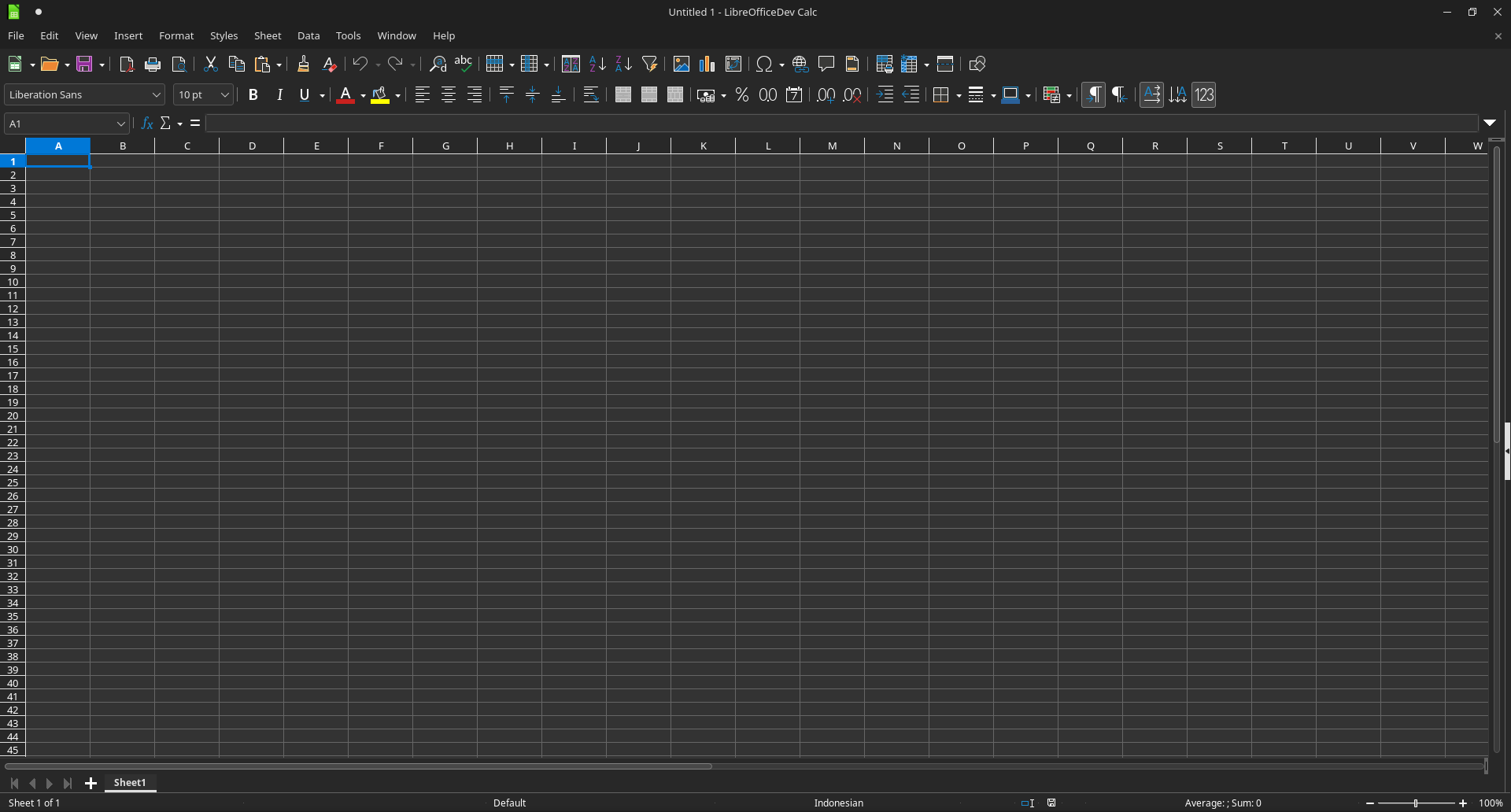Sort descending Z to A
The image size is (1511, 812).
(x=623, y=65)
